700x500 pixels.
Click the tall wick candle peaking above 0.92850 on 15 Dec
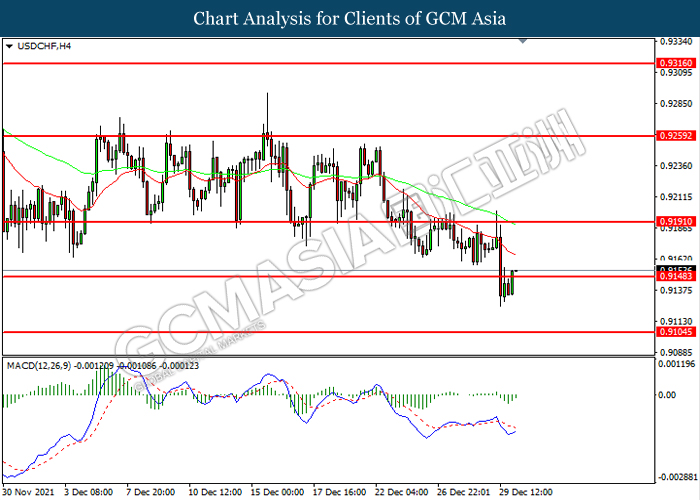pos(267,120)
